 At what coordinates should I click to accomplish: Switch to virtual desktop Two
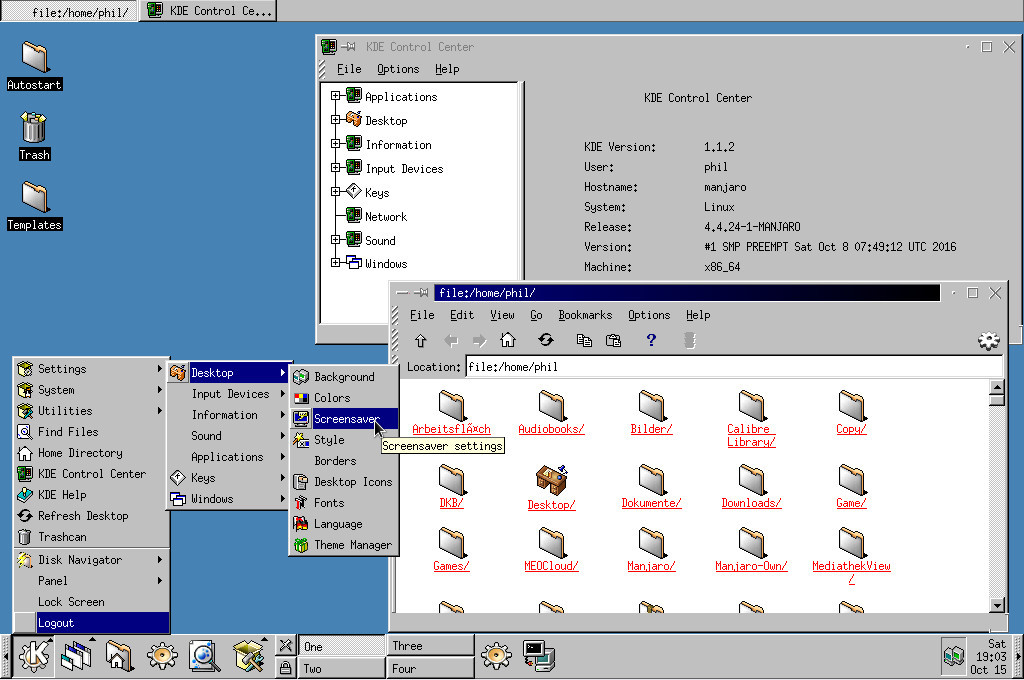(342, 668)
